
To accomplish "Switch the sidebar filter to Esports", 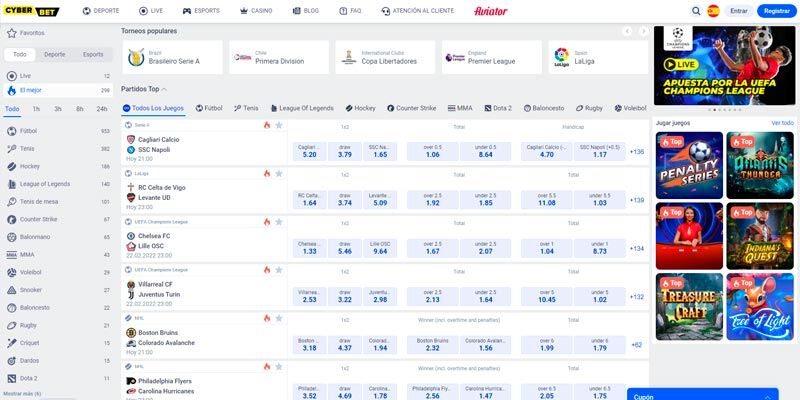I will pyautogui.click(x=93, y=54).
